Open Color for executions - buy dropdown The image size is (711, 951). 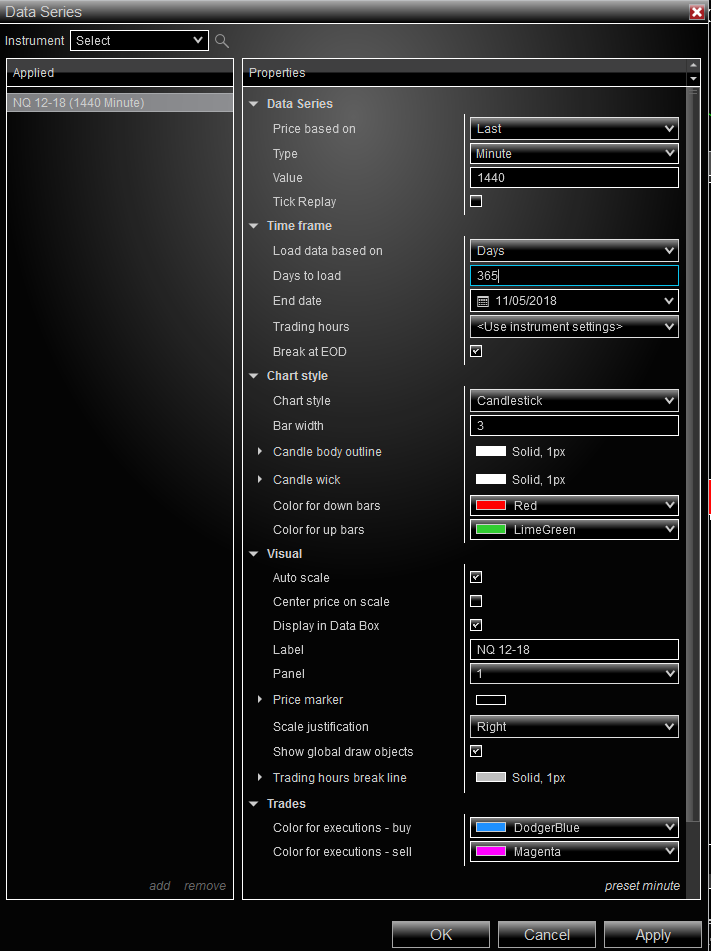click(x=574, y=827)
